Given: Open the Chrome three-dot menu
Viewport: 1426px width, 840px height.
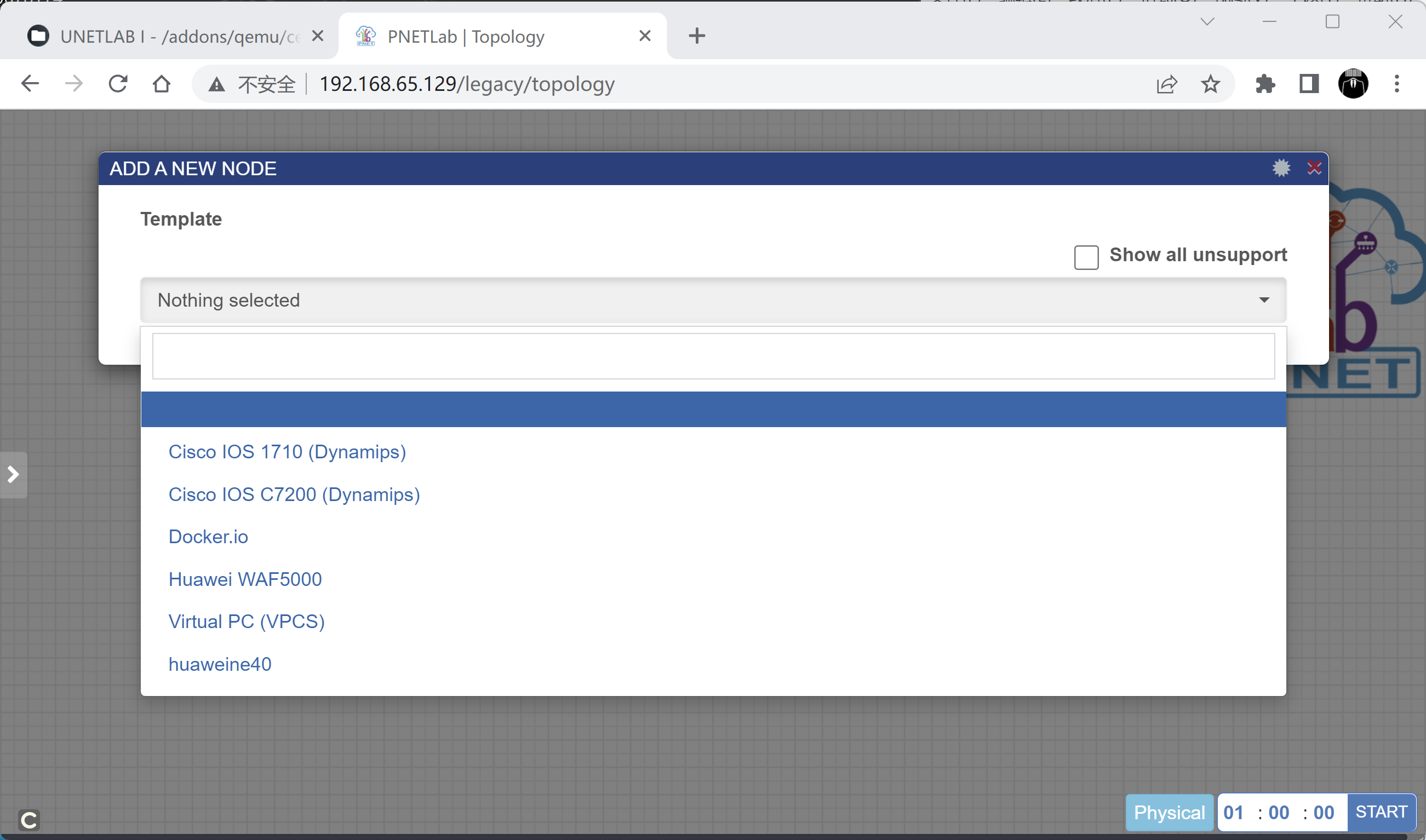Looking at the screenshot, I should click(1396, 84).
